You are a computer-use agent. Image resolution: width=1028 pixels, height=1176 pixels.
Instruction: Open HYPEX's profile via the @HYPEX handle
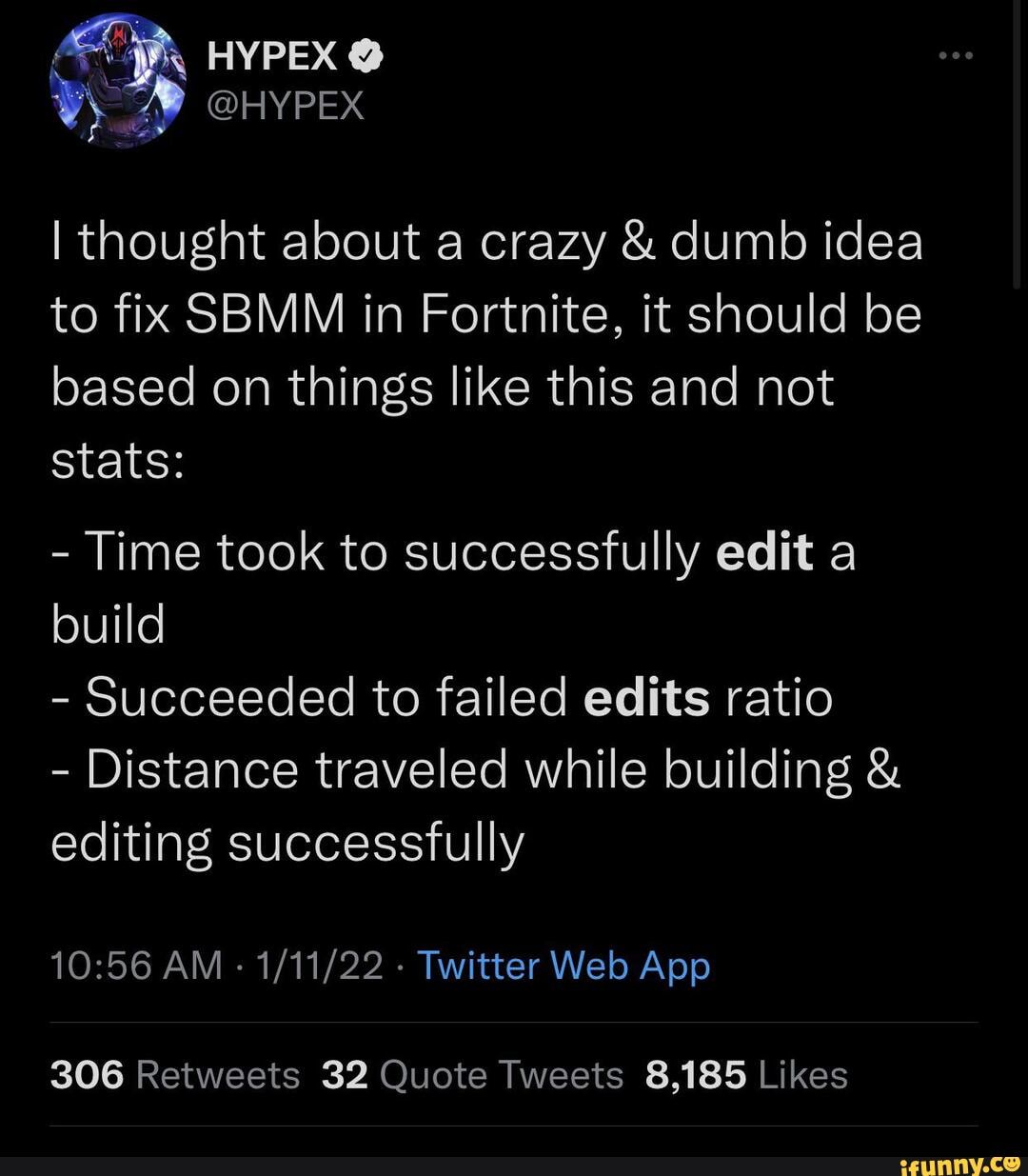tap(286, 107)
